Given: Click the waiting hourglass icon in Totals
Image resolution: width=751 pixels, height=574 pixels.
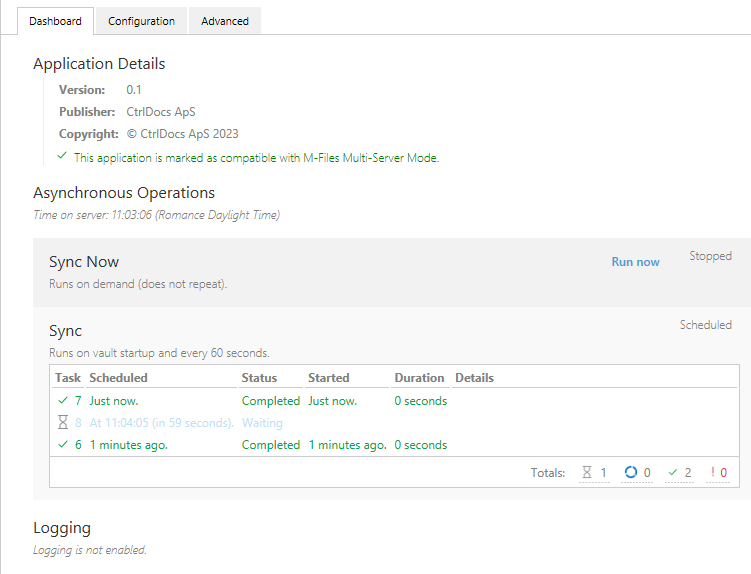Looking at the screenshot, I should pyautogui.click(x=587, y=472).
